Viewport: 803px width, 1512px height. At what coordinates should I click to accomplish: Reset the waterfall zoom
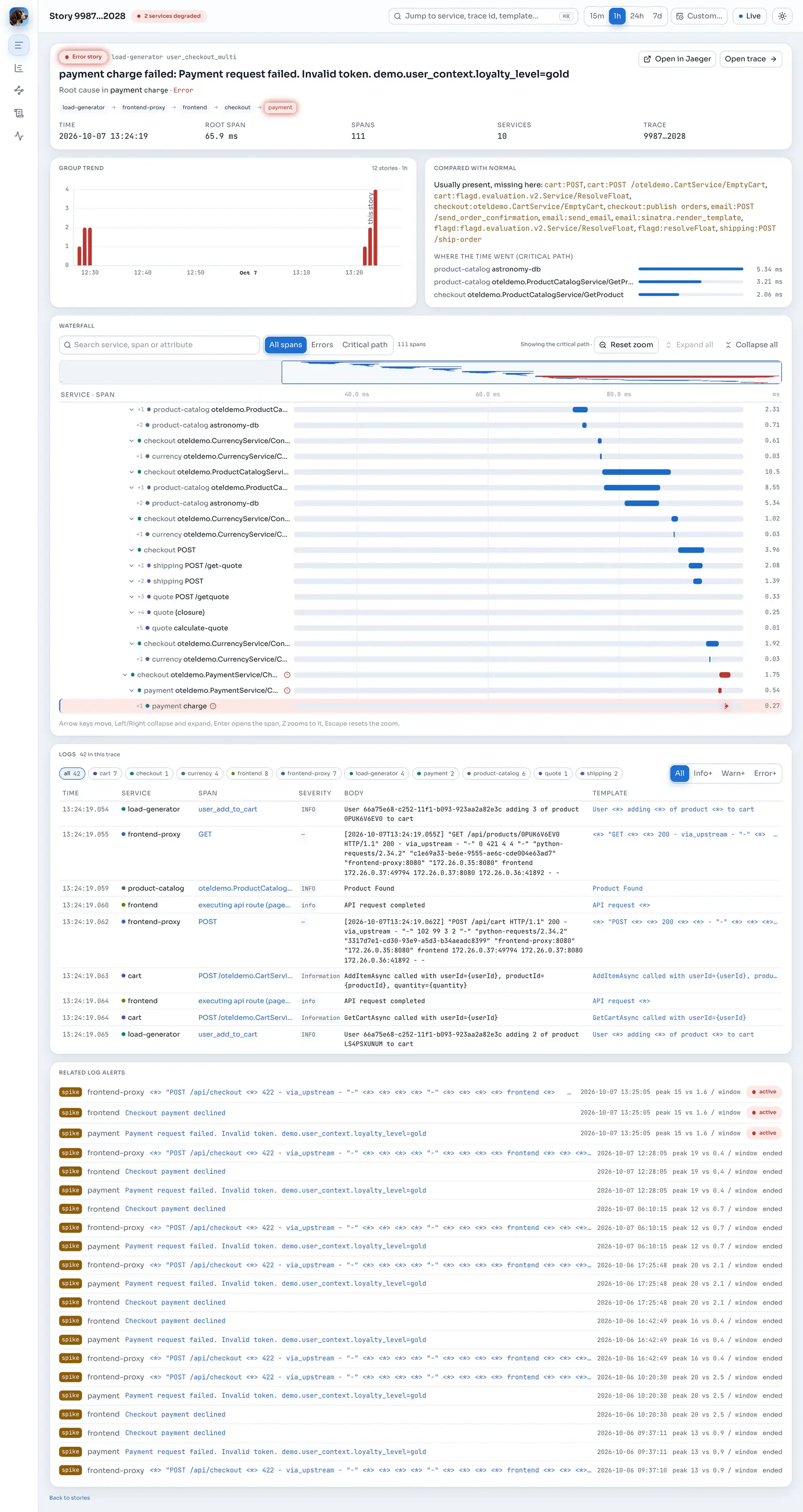pyautogui.click(x=625, y=345)
